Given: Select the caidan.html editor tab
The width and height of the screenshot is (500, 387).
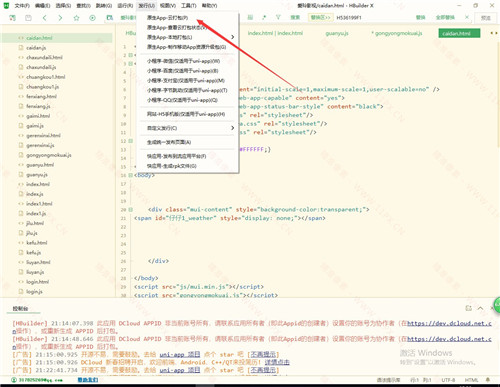Looking at the screenshot, I should (x=459, y=33).
